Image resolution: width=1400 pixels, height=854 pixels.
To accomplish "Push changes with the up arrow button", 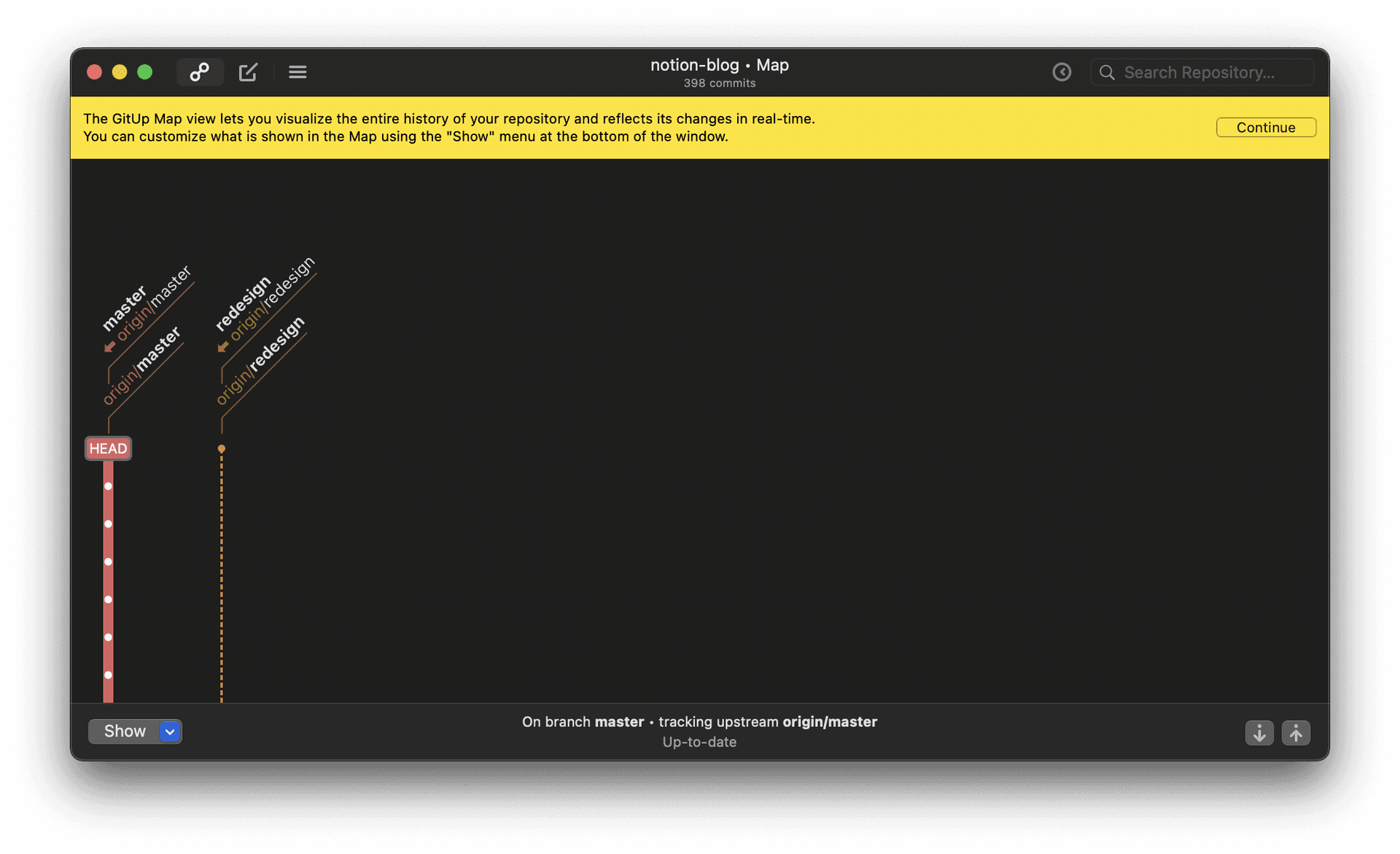I will click(1296, 733).
